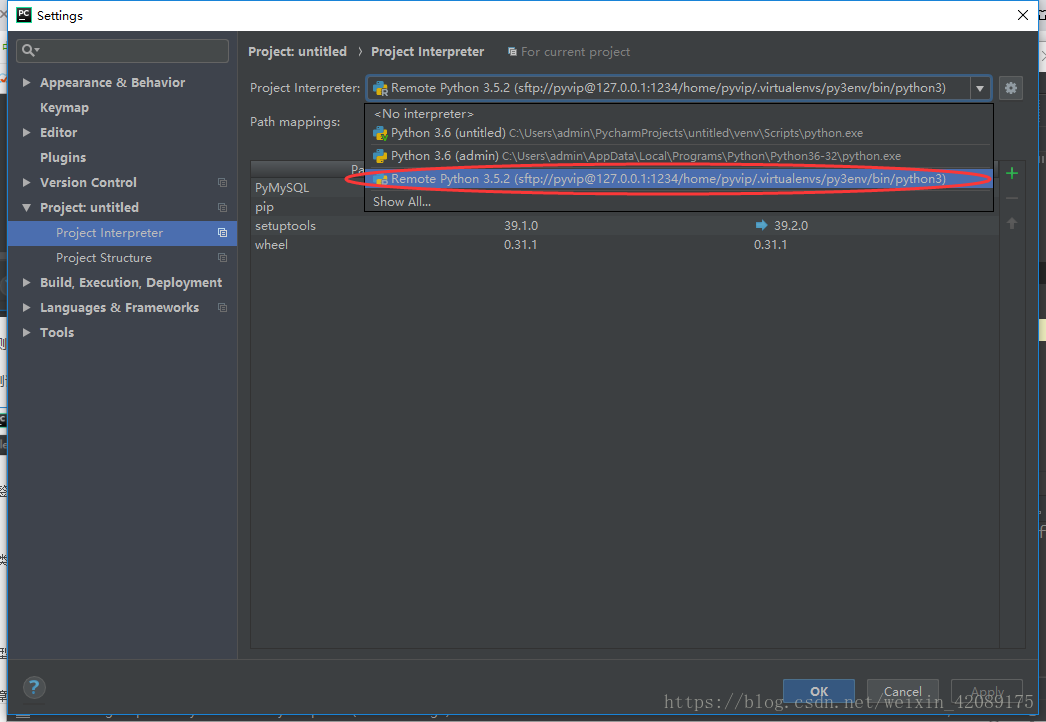
Task: Click the OK button
Action: click(x=819, y=691)
